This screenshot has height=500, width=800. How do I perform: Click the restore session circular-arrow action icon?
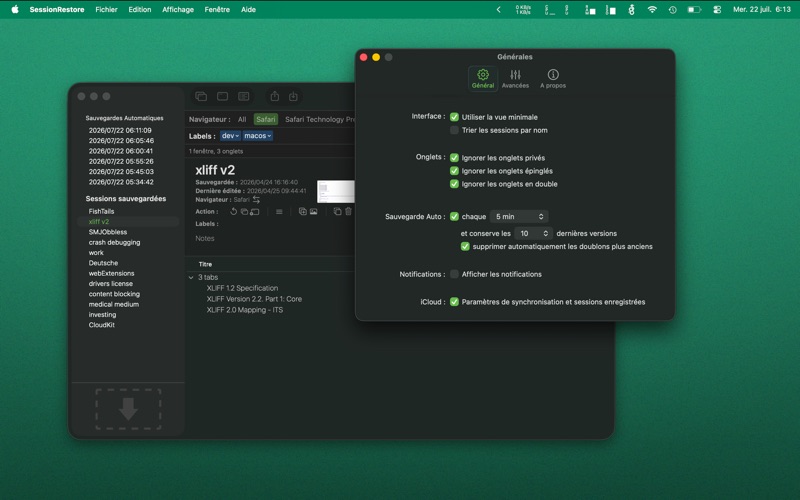pos(233,211)
